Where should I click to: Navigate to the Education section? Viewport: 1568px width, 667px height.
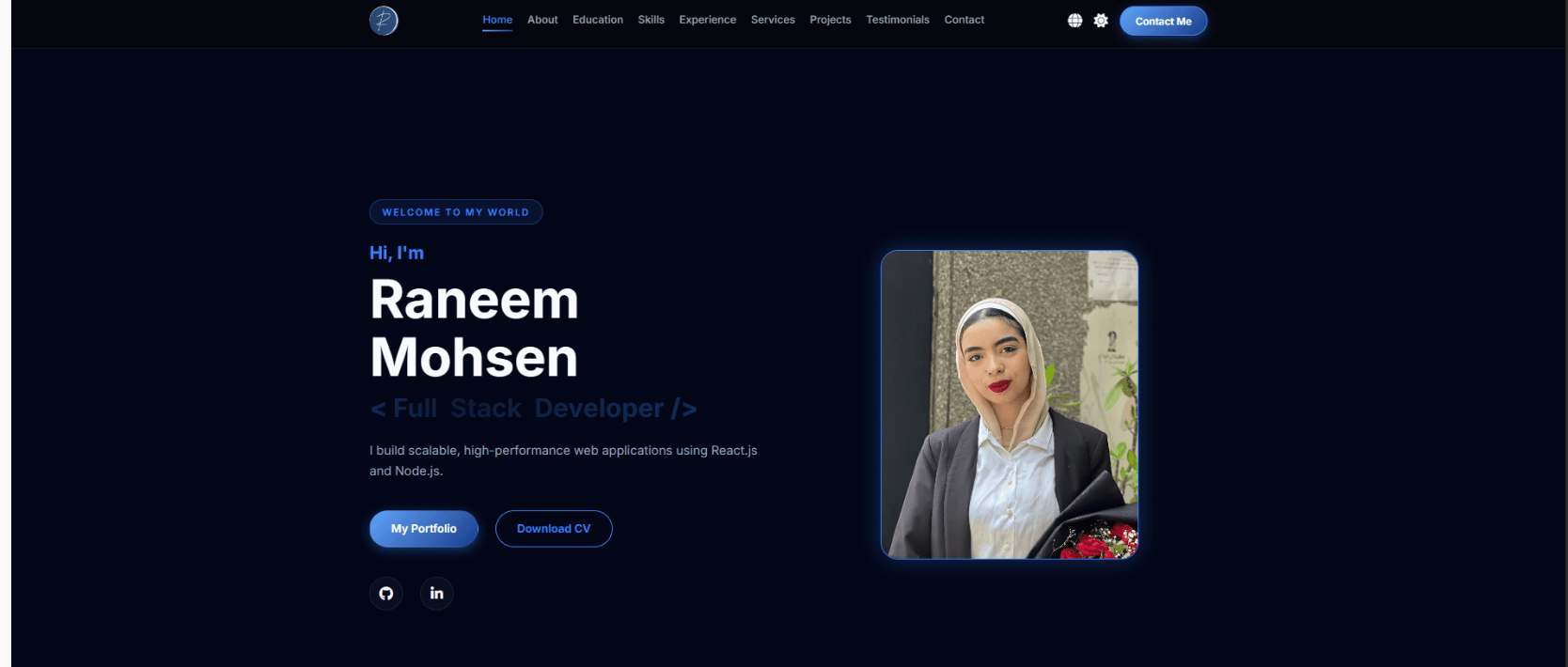coord(598,20)
